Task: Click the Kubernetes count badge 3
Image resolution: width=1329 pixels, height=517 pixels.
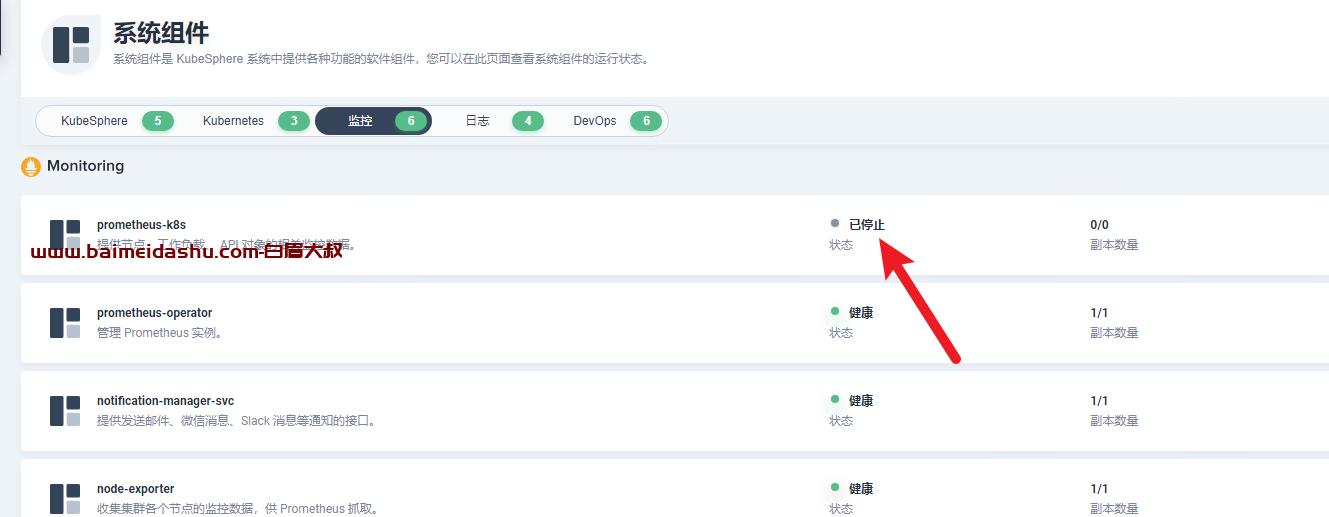Action: 294,121
